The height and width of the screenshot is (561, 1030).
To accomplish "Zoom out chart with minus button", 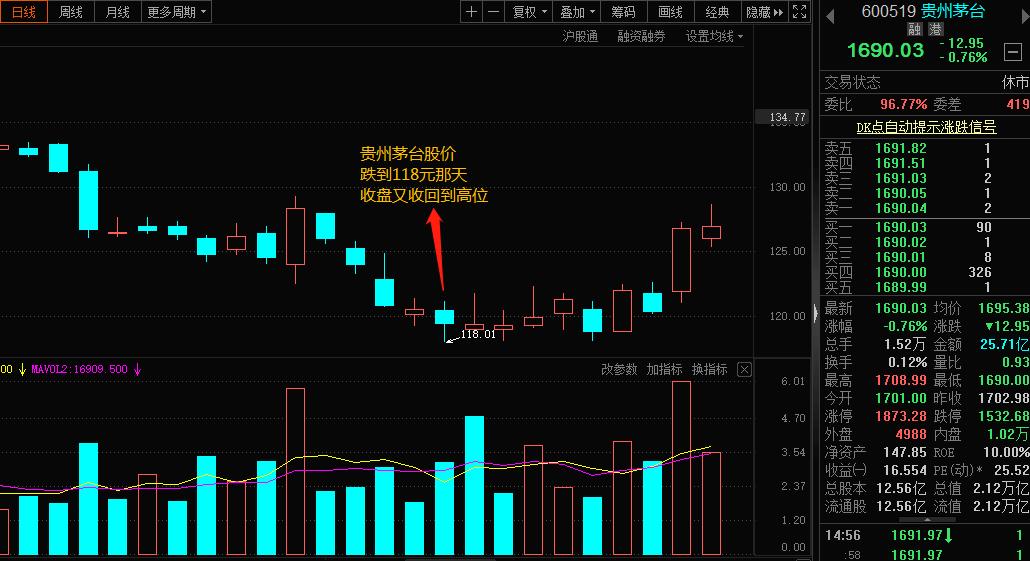I will pyautogui.click(x=493, y=12).
